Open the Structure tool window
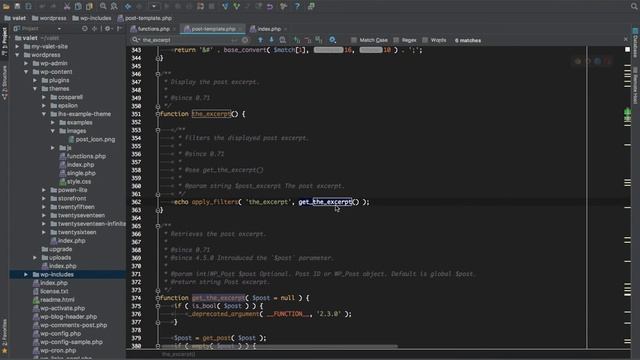The height and width of the screenshot is (360, 640). click(x=4, y=83)
